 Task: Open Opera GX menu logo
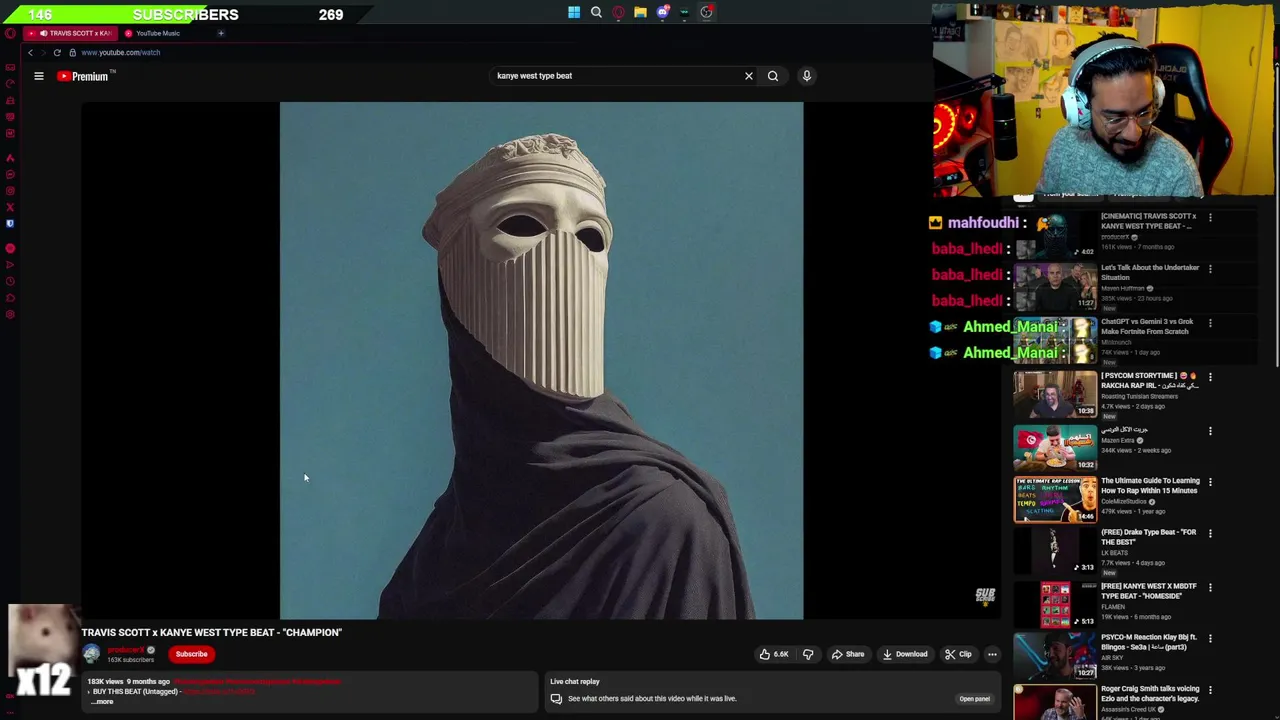(10, 33)
